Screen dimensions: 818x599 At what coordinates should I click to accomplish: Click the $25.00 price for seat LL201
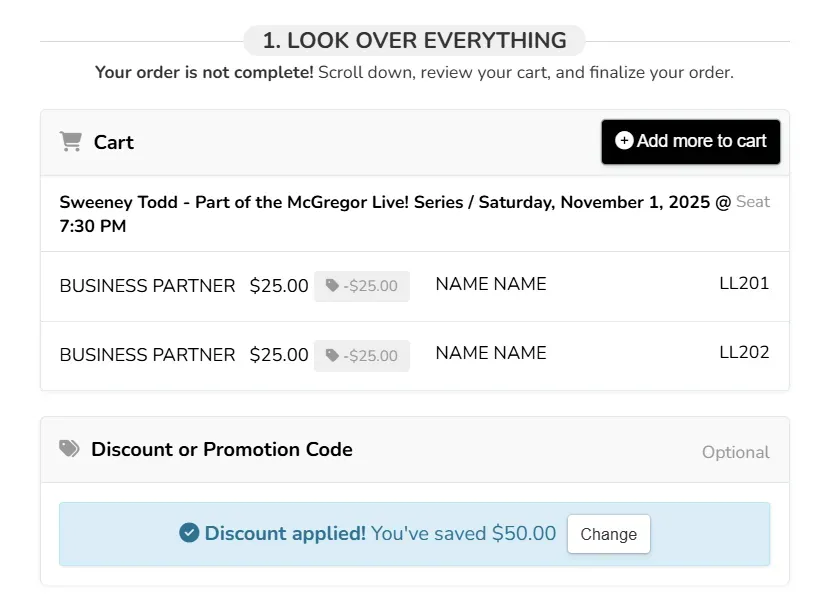point(279,286)
